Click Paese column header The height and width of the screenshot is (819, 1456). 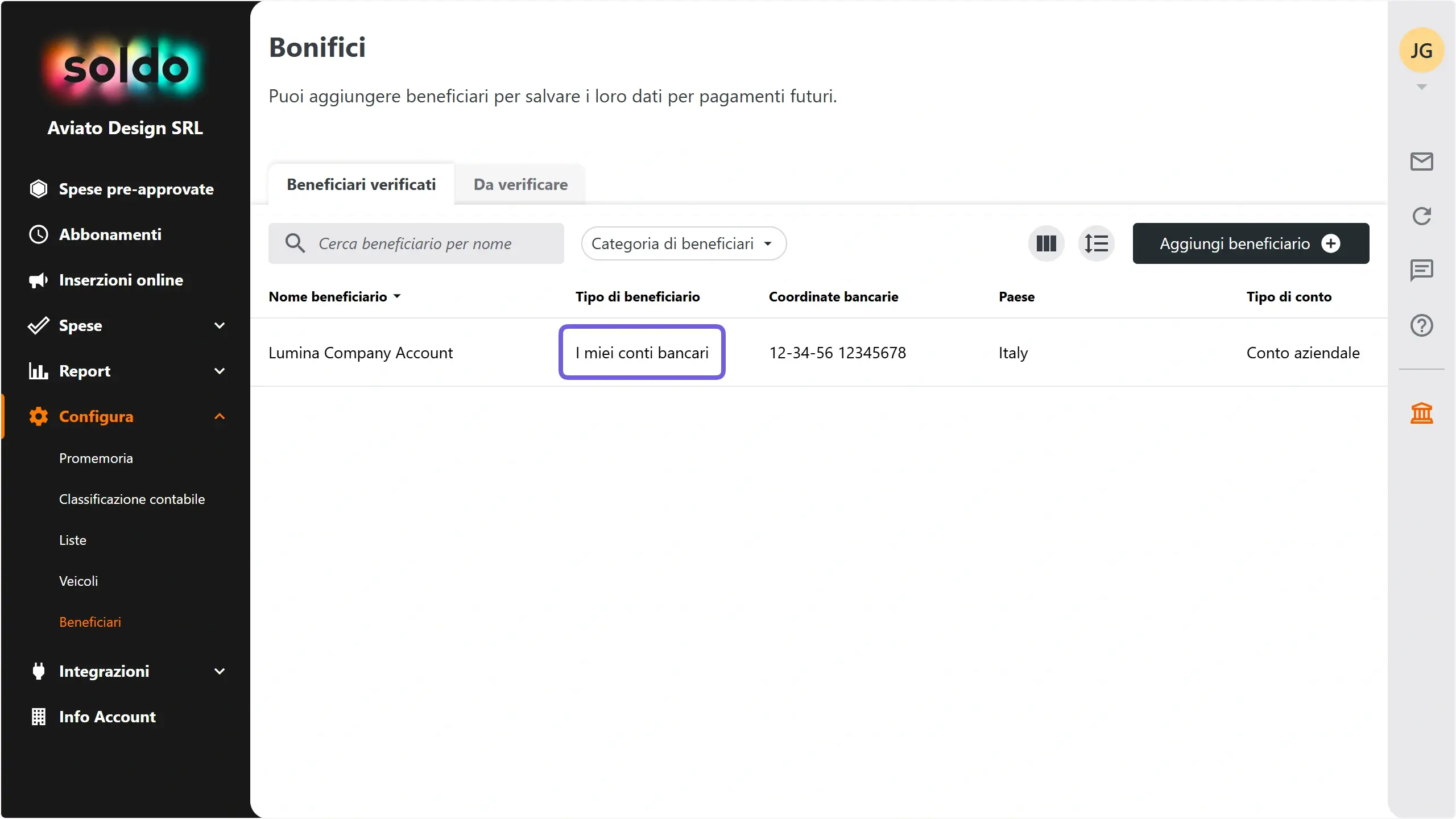[1016, 296]
